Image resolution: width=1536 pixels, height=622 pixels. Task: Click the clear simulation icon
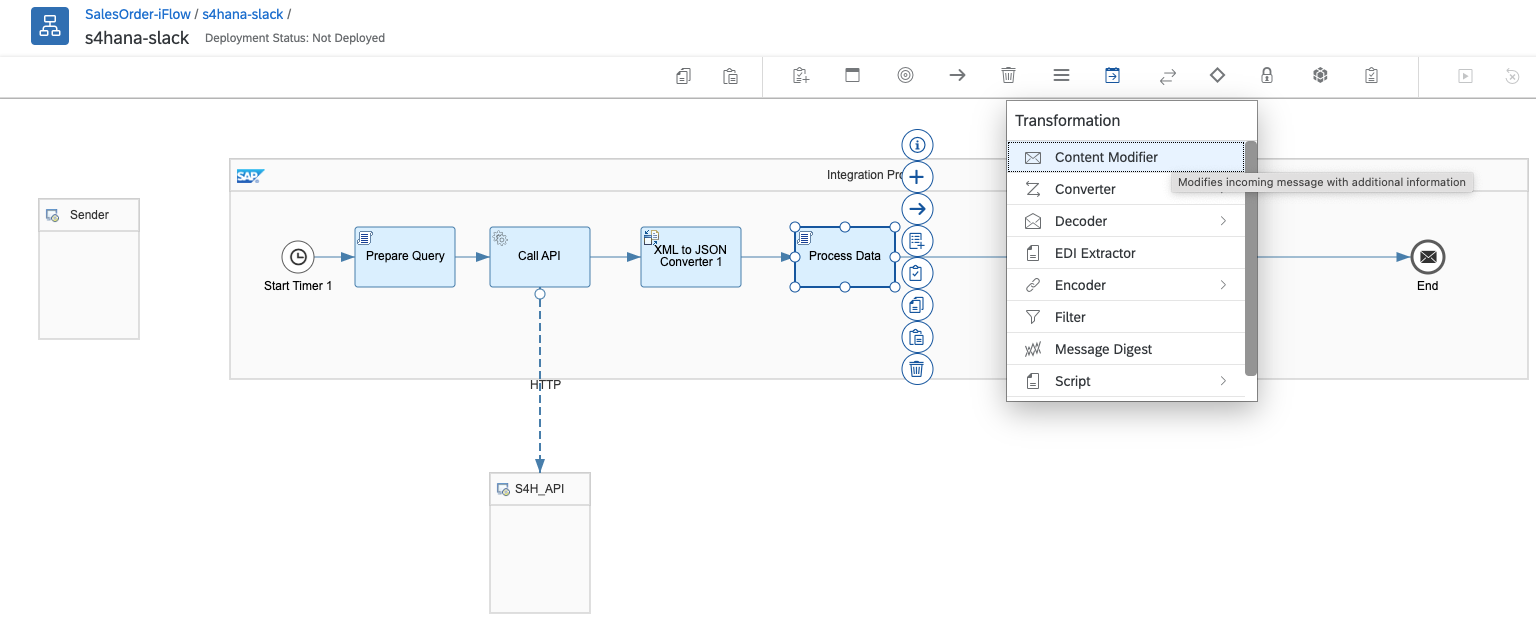1513,75
